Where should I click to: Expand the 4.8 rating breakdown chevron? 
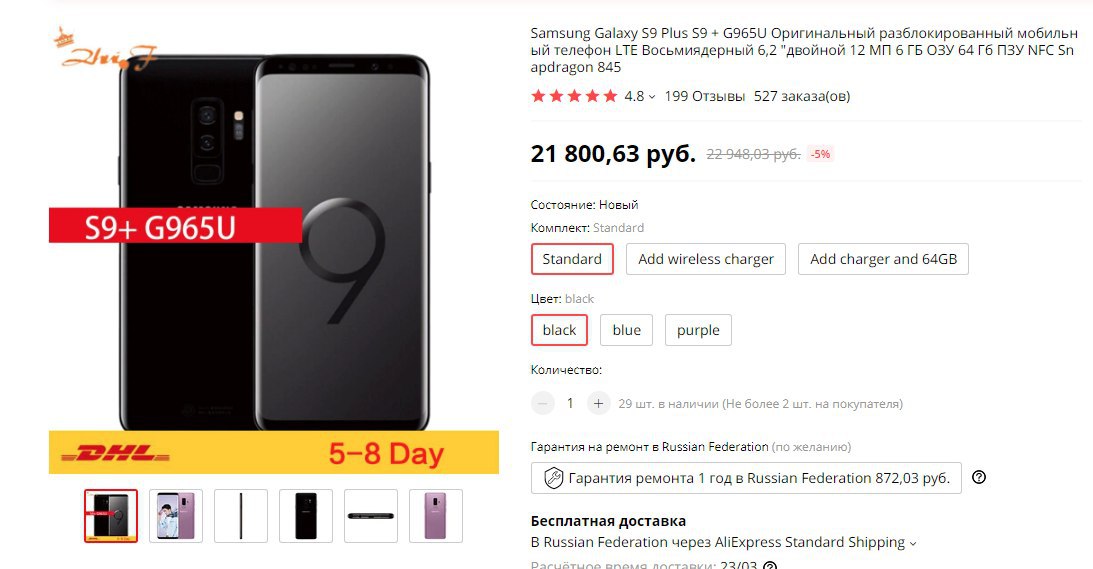652,97
